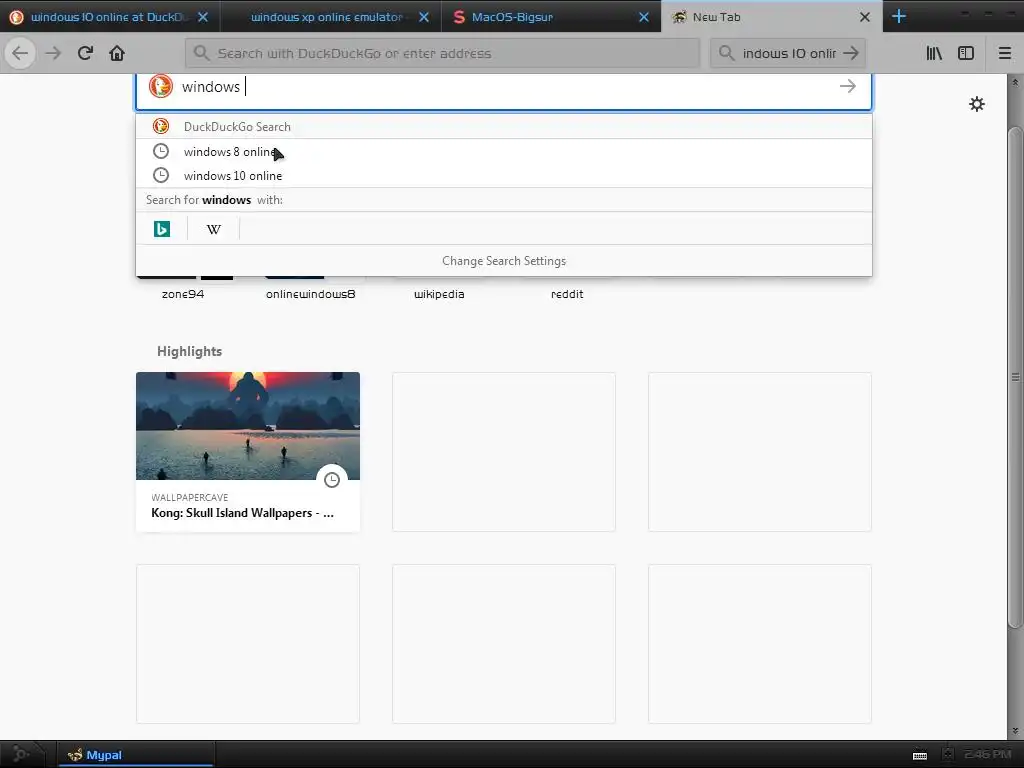Click the keyboard icon in system tray

pos(920,756)
